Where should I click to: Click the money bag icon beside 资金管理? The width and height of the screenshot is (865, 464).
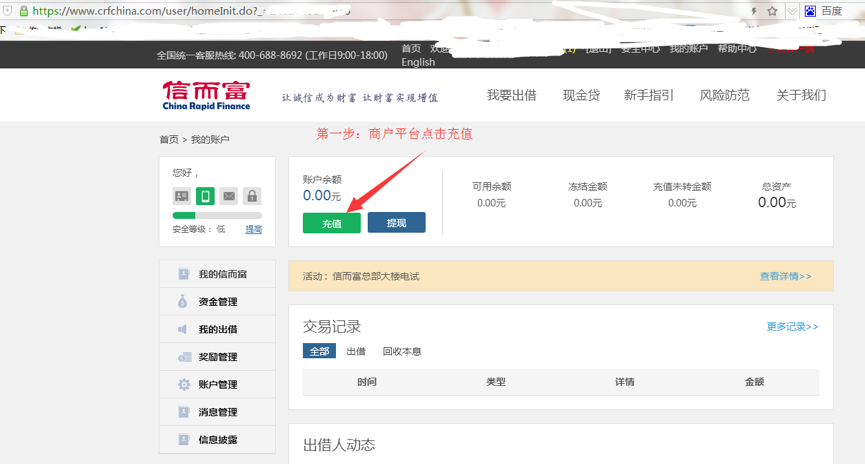pos(183,301)
